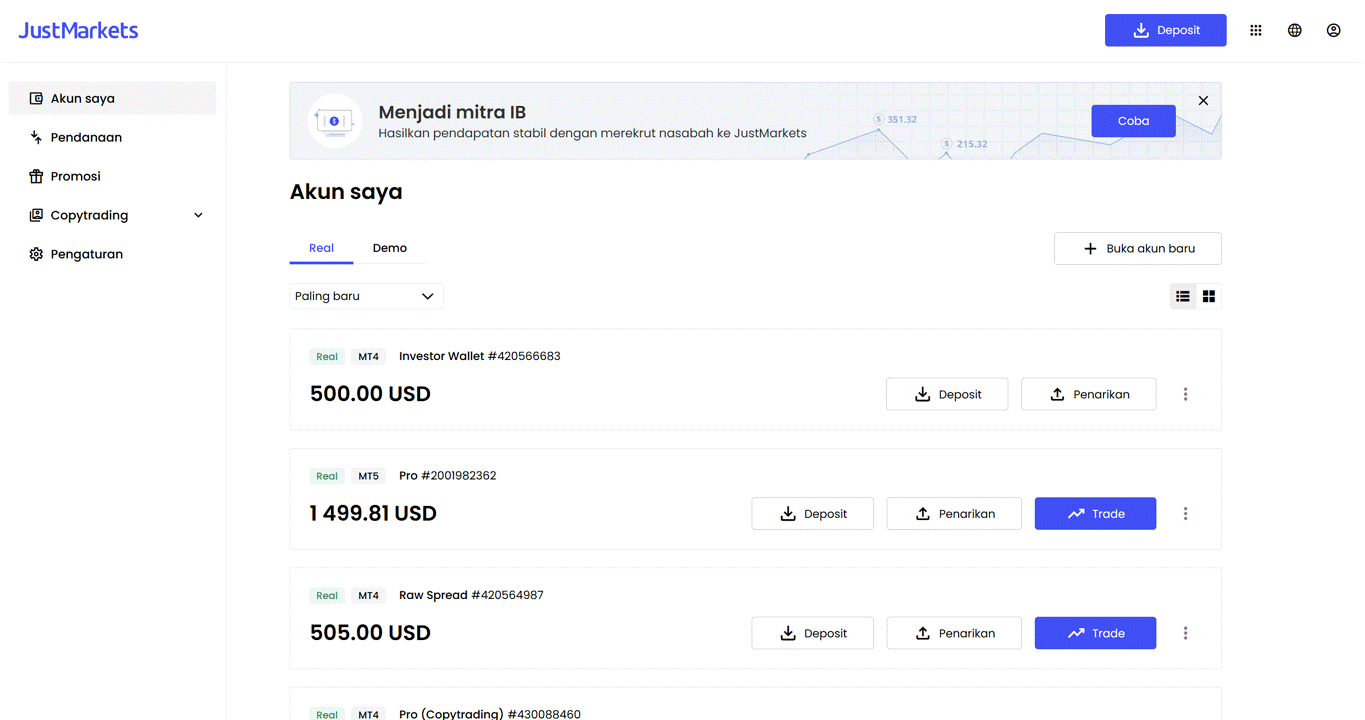Go to Pengaturan in sidebar
The height and width of the screenshot is (720, 1365).
pyautogui.click(x=112, y=254)
